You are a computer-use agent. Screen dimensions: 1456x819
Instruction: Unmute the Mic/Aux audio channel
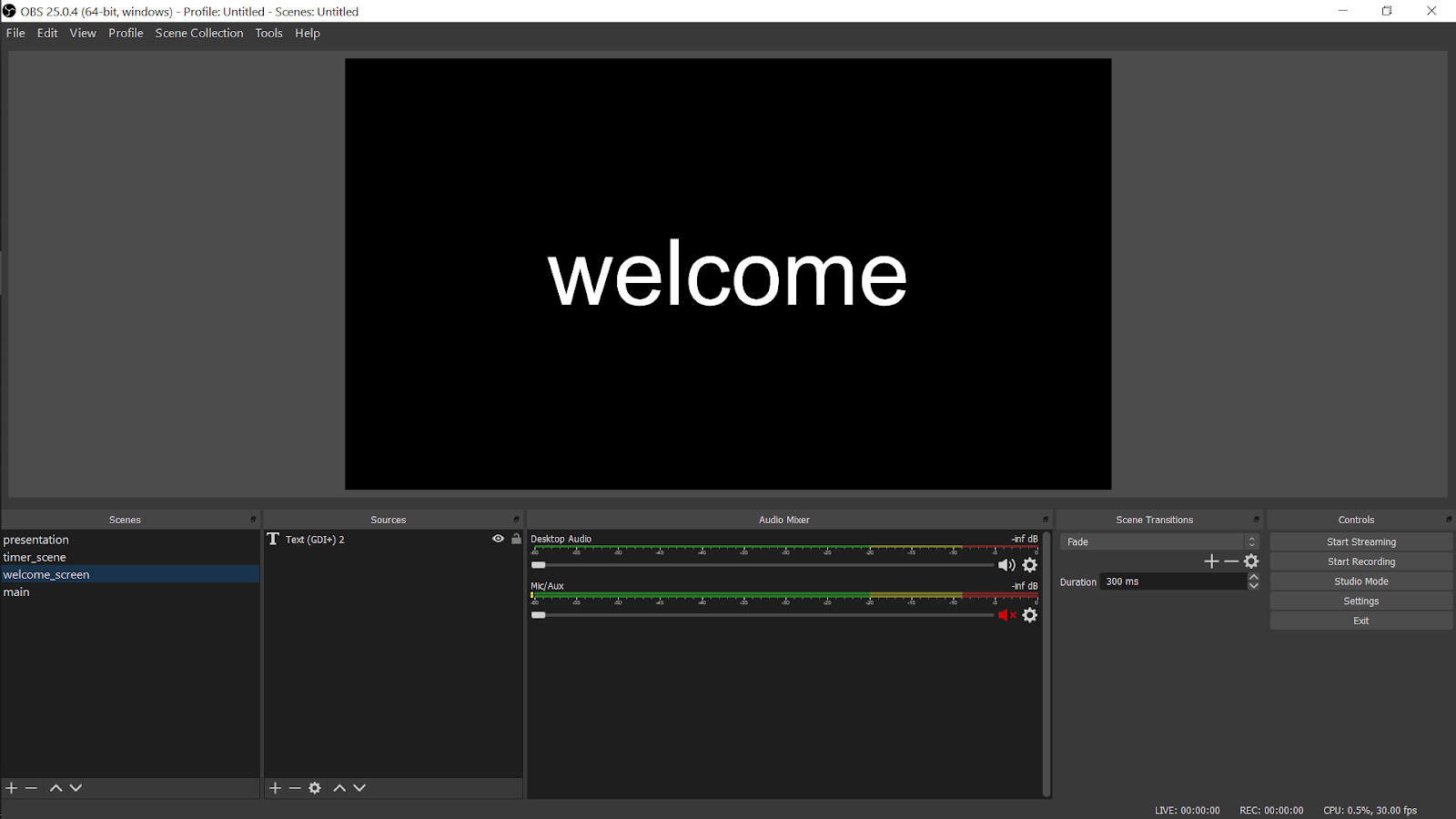pos(1006,615)
